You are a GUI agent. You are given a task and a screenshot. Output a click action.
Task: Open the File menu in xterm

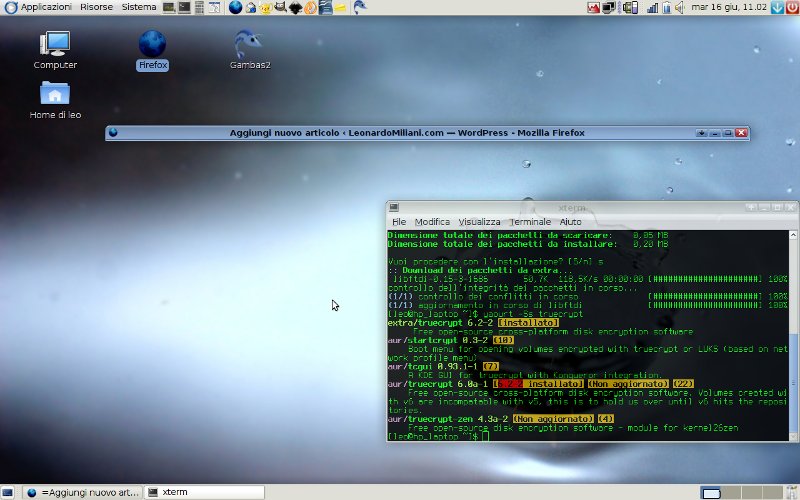point(399,222)
